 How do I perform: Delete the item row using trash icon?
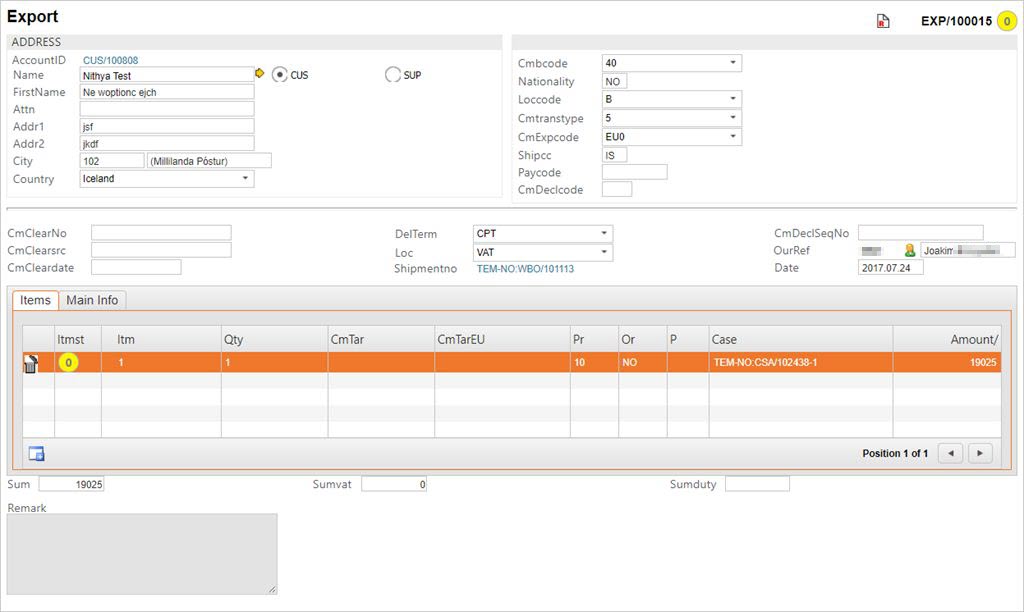[31, 363]
